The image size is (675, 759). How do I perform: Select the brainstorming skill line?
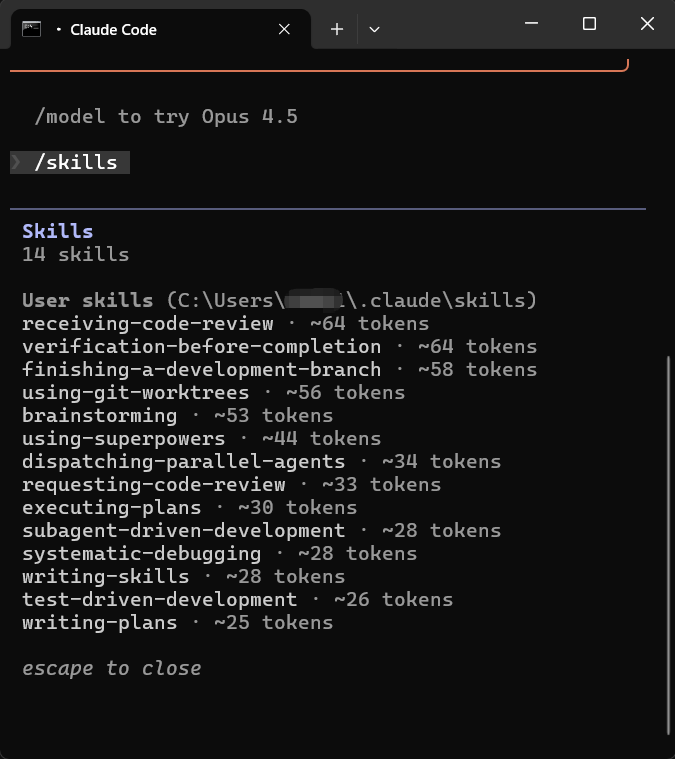tap(100, 415)
